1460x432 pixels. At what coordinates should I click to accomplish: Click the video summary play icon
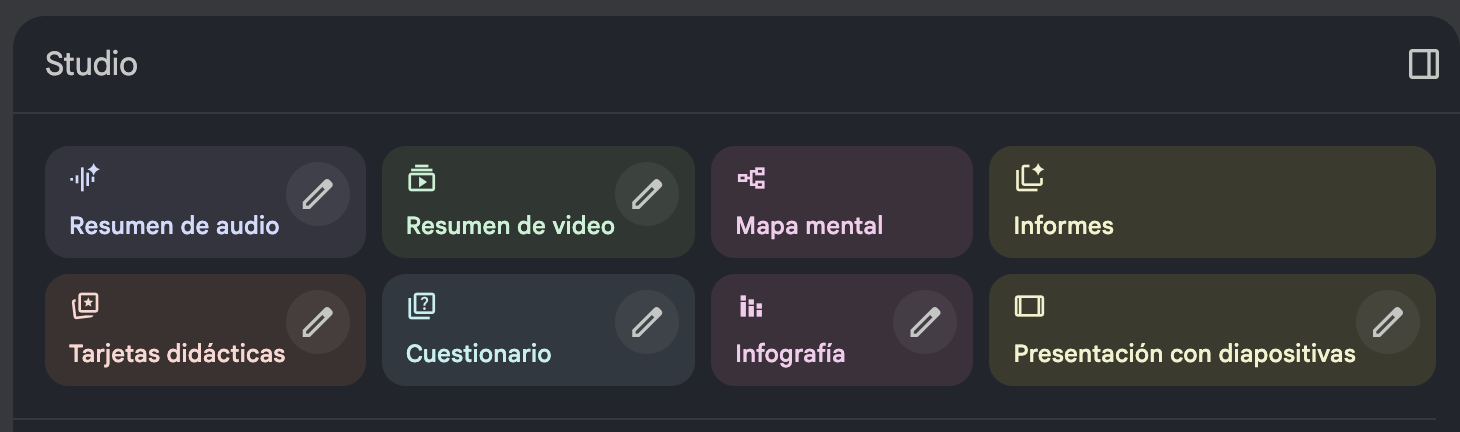421,178
